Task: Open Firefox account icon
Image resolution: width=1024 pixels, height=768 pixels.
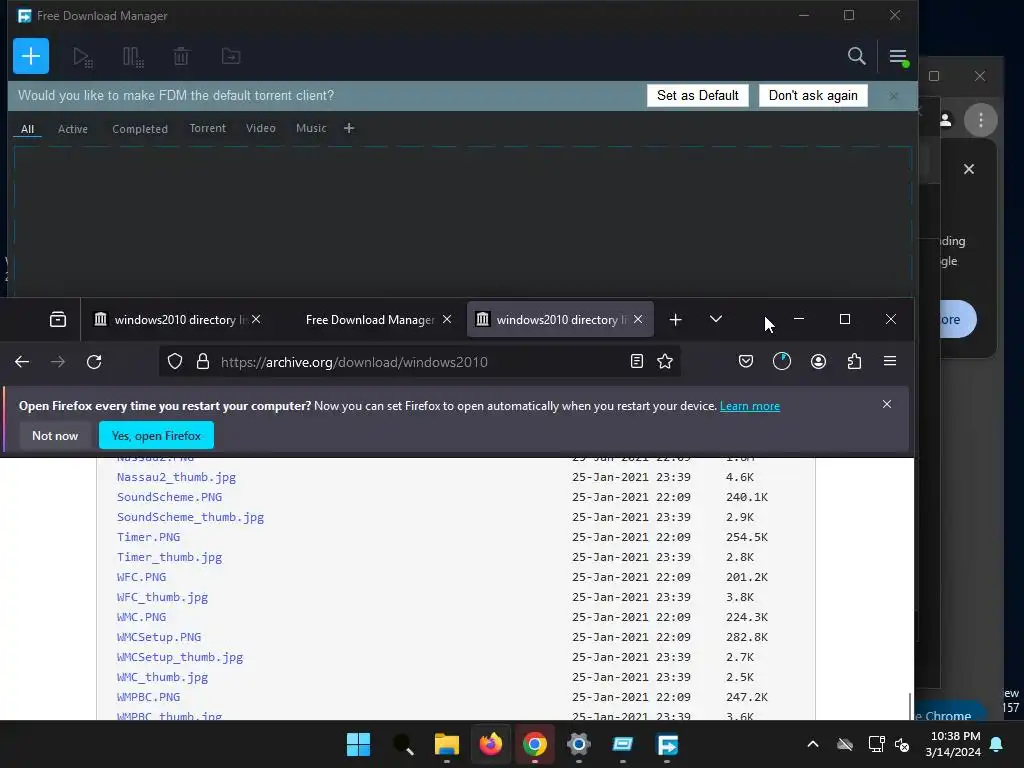Action: click(818, 361)
